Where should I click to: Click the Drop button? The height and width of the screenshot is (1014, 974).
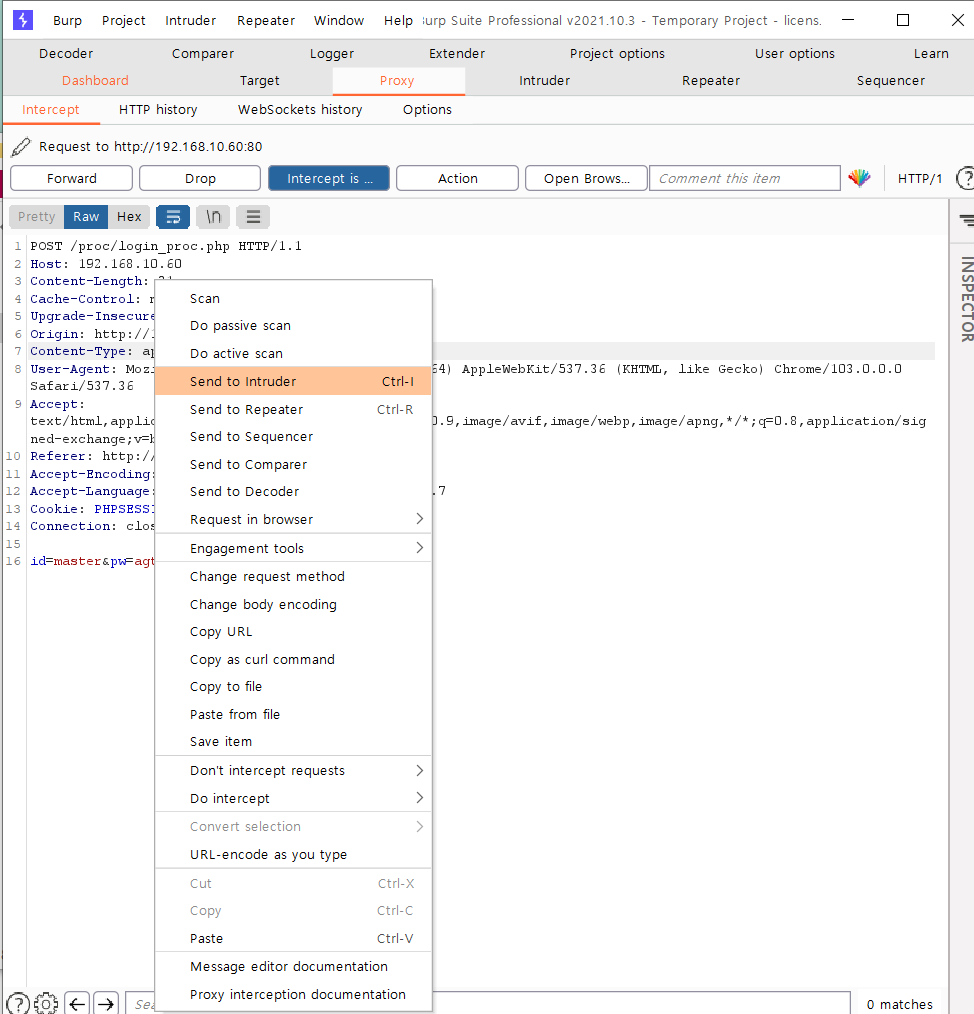tap(200, 178)
